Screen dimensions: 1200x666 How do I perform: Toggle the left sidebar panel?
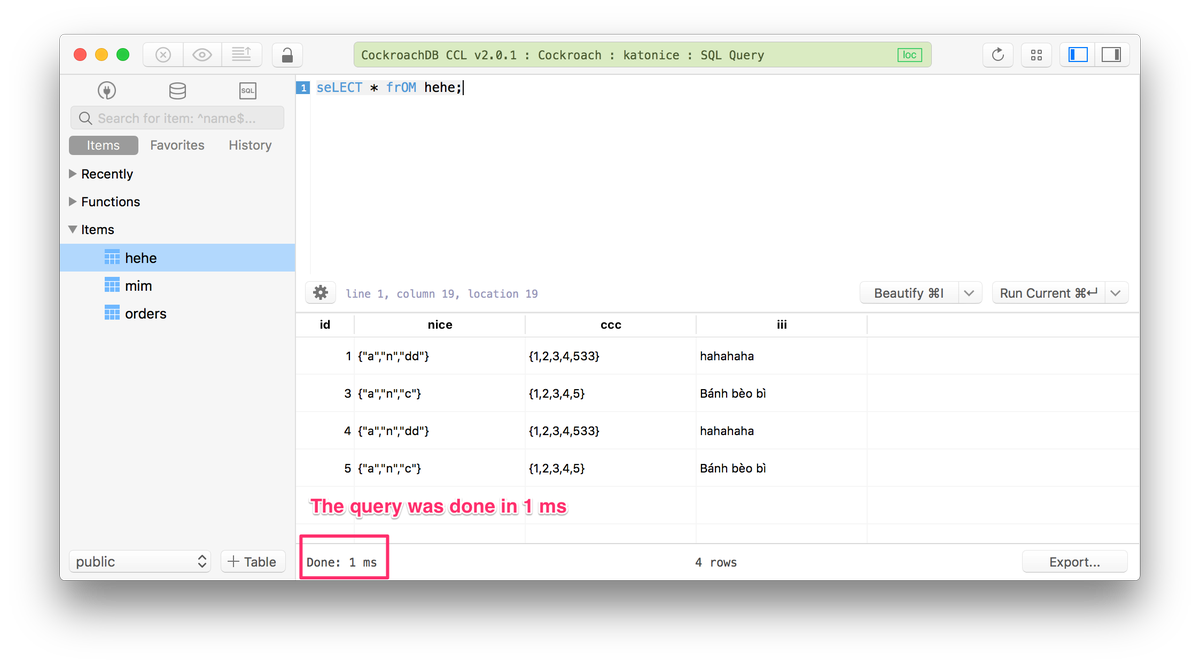[1078, 55]
